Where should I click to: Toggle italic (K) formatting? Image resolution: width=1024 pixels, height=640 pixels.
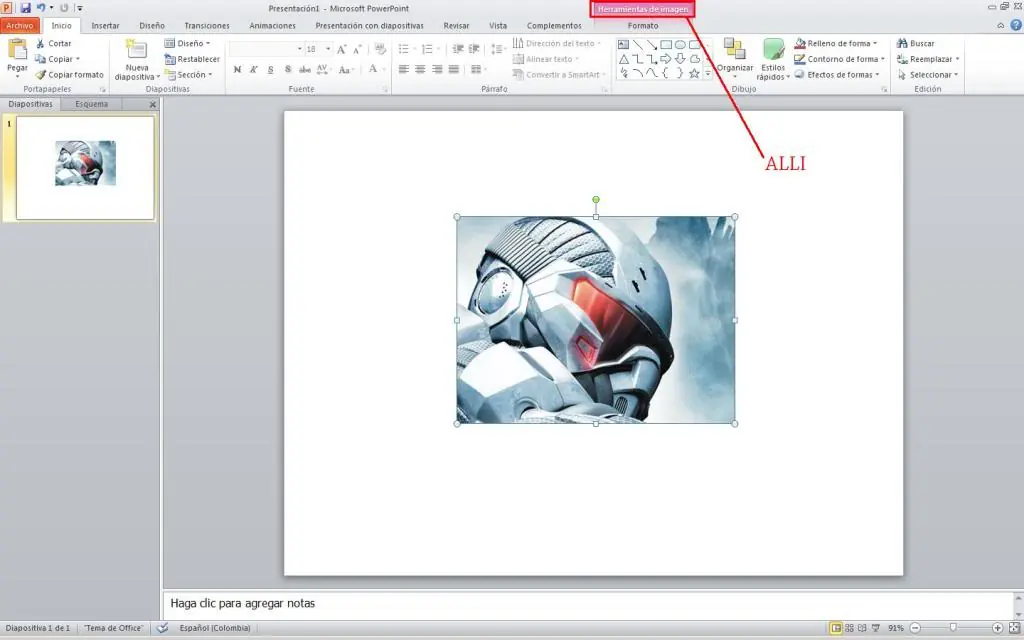click(254, 69)
